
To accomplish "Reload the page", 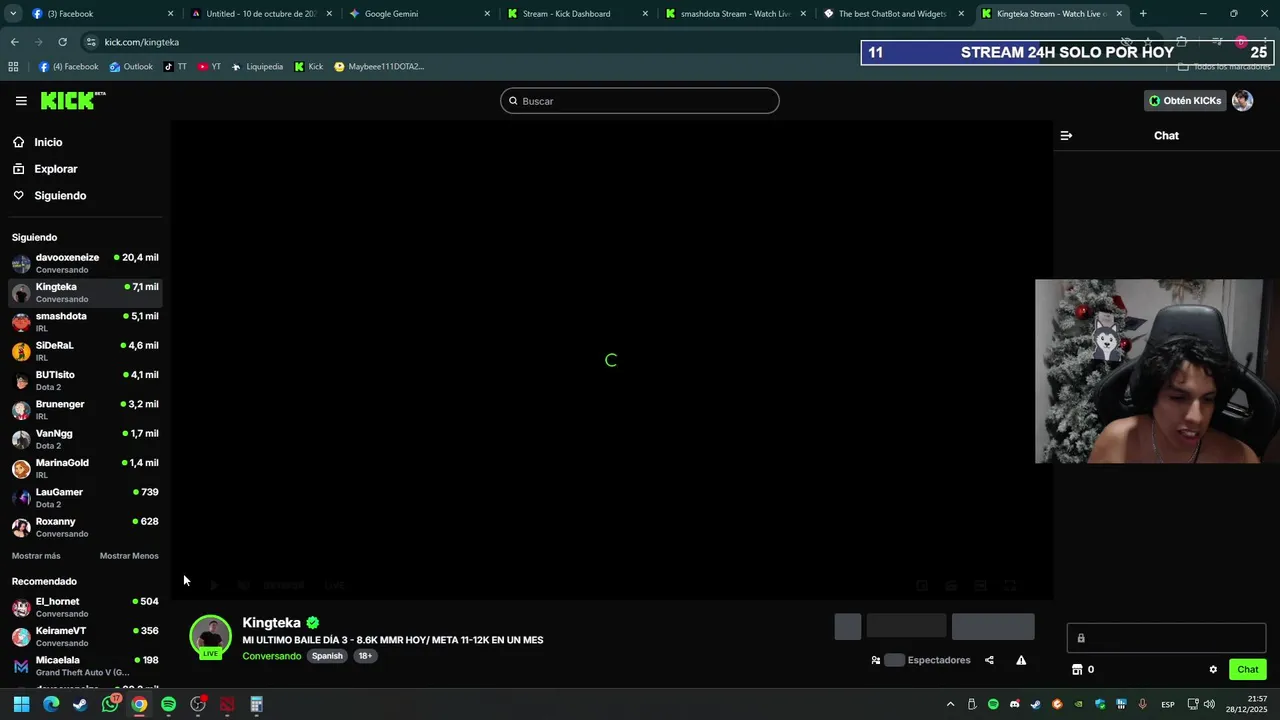I will 62,42.
